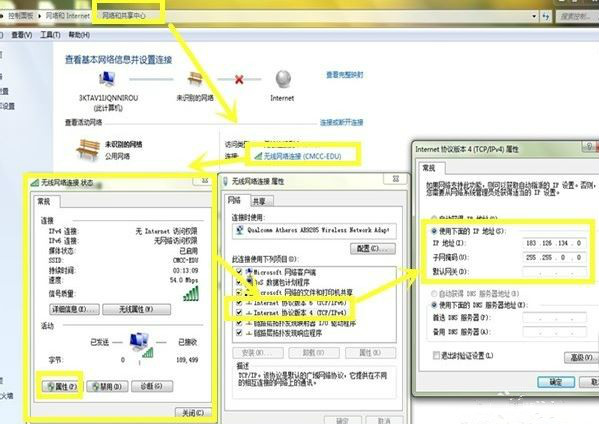599x424 pixels.
Task: Click the refresh icon beside address bar
Action: click(546, 16)
